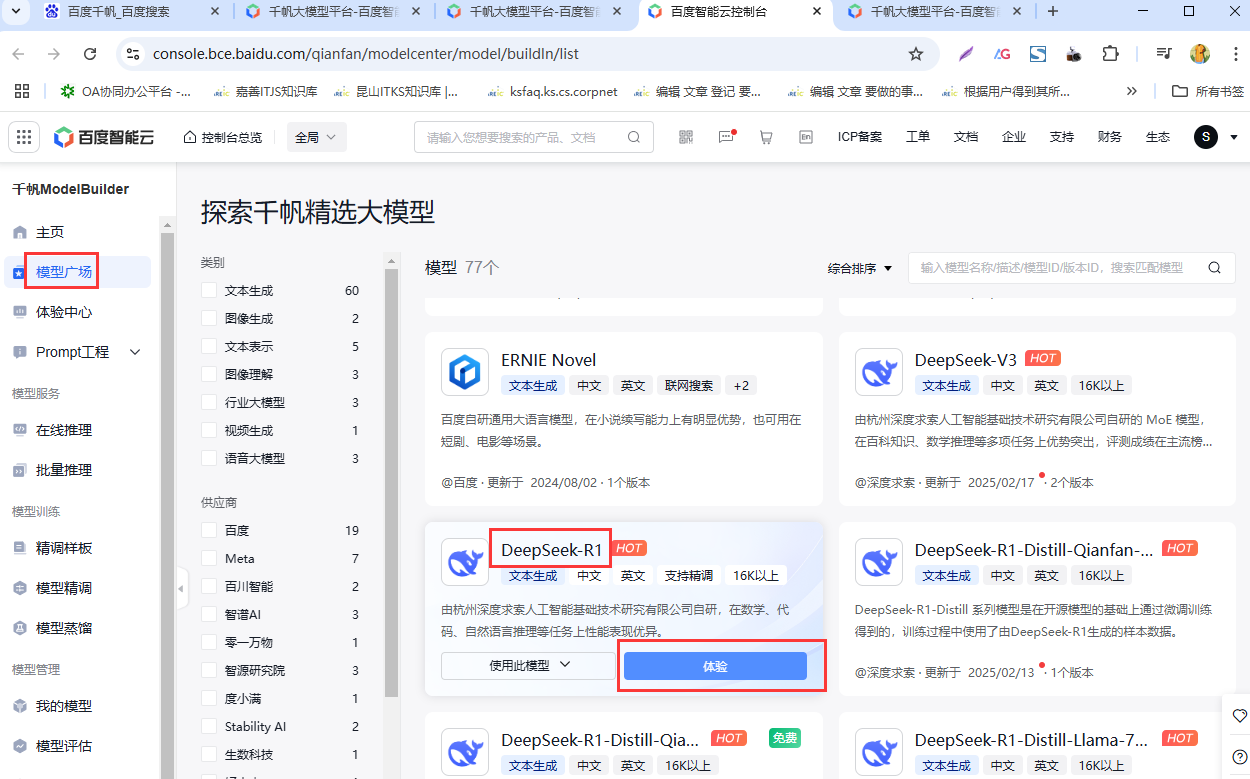Click the 百度智能云 logo

104,137
